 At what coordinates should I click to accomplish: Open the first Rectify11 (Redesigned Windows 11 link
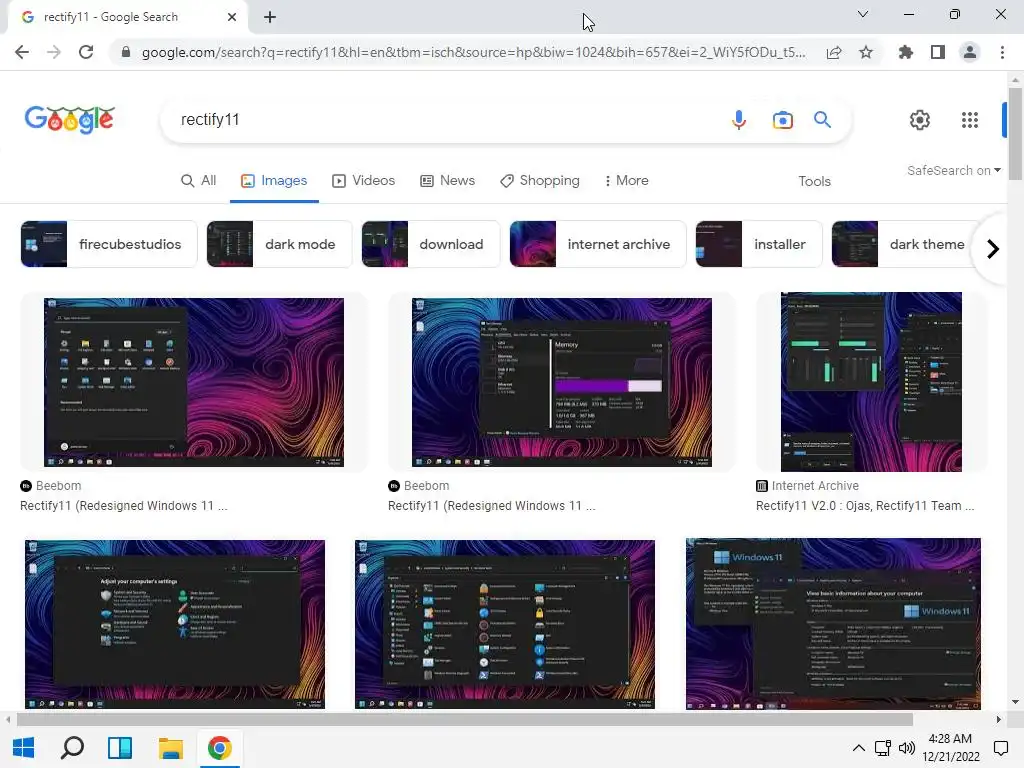pos(124,506)
